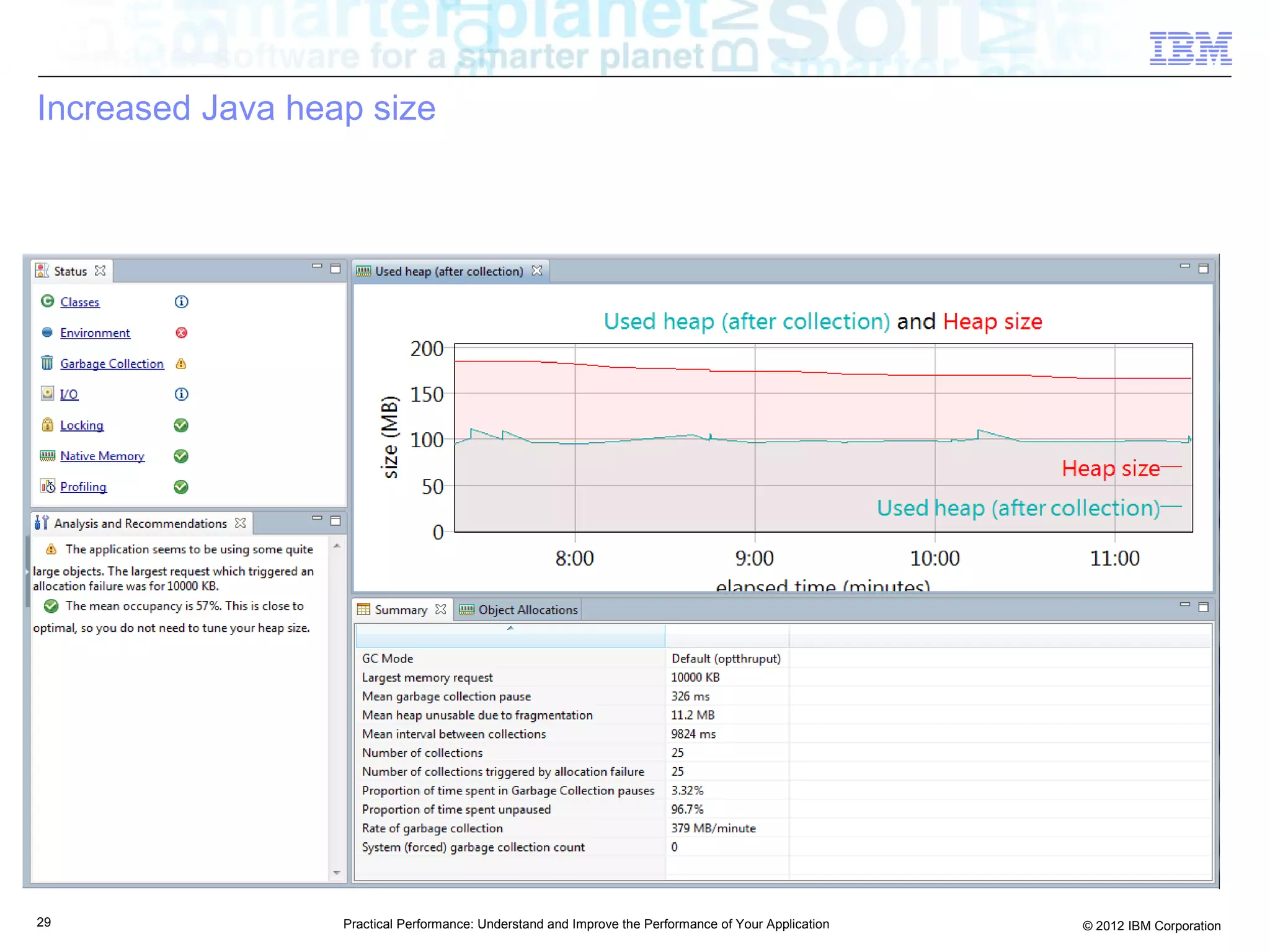Select the Largest memory request row
1270x952 pixels.
[x=783, y=677]
